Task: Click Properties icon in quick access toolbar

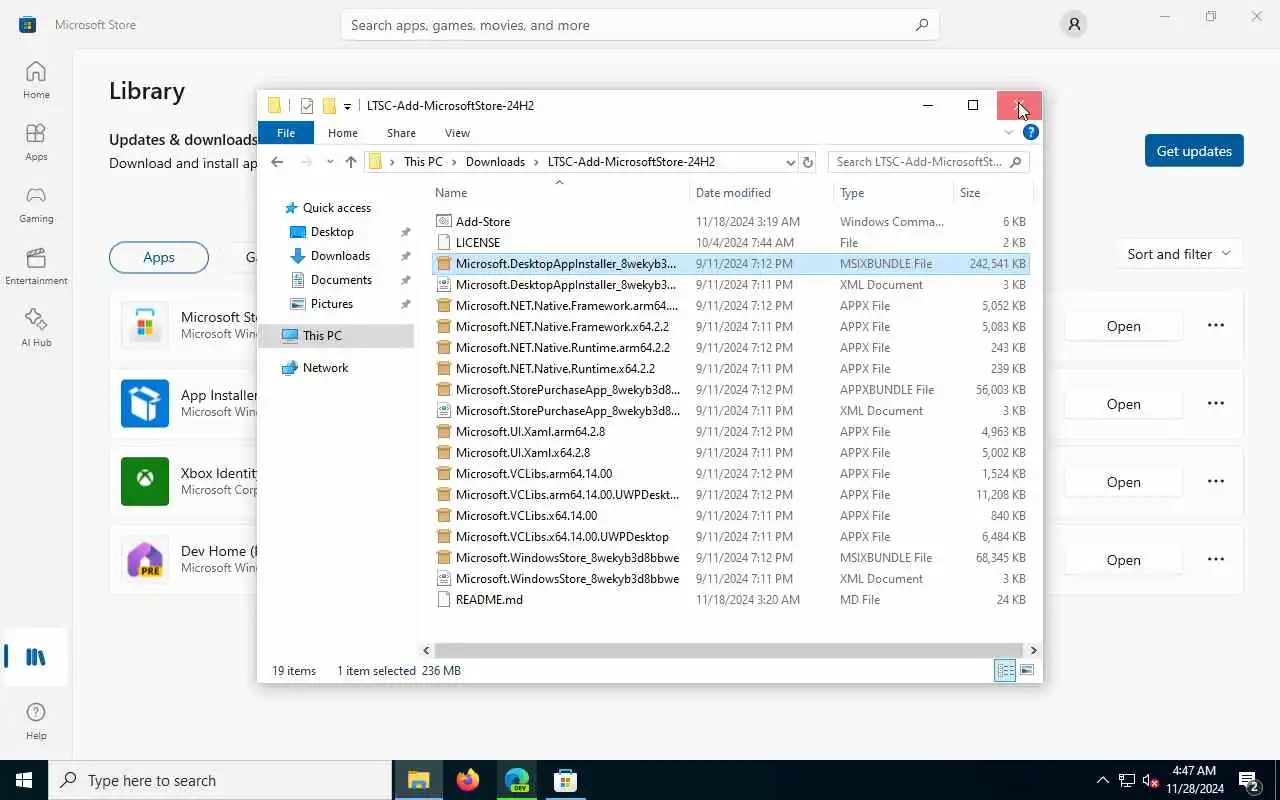Action: tap(307, 106)
